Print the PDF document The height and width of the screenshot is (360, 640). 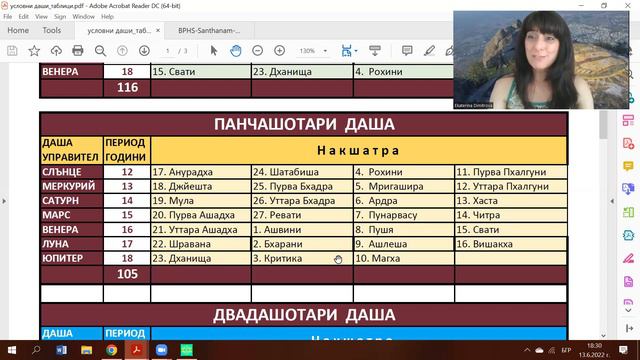(x=78, y=51)
